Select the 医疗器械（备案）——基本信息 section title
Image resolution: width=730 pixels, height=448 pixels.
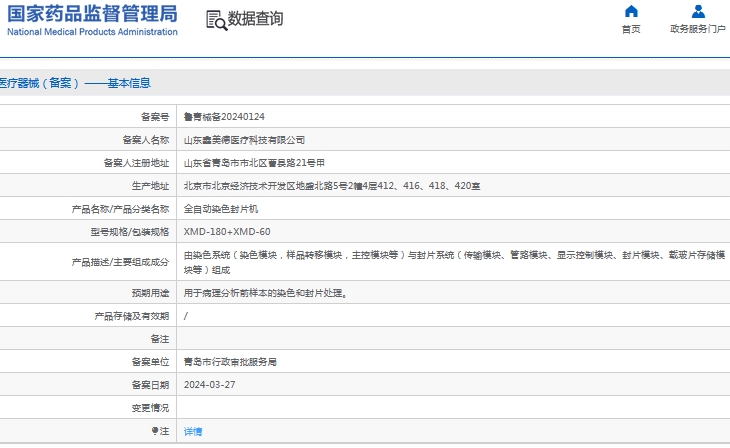pyautogui.click(x=74, y=83)
